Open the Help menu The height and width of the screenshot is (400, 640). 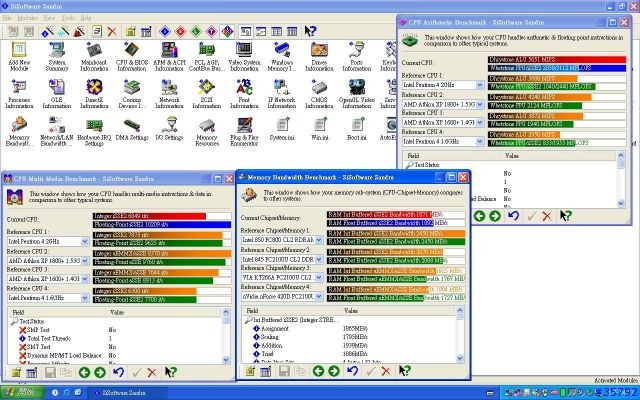click(86, 18)
